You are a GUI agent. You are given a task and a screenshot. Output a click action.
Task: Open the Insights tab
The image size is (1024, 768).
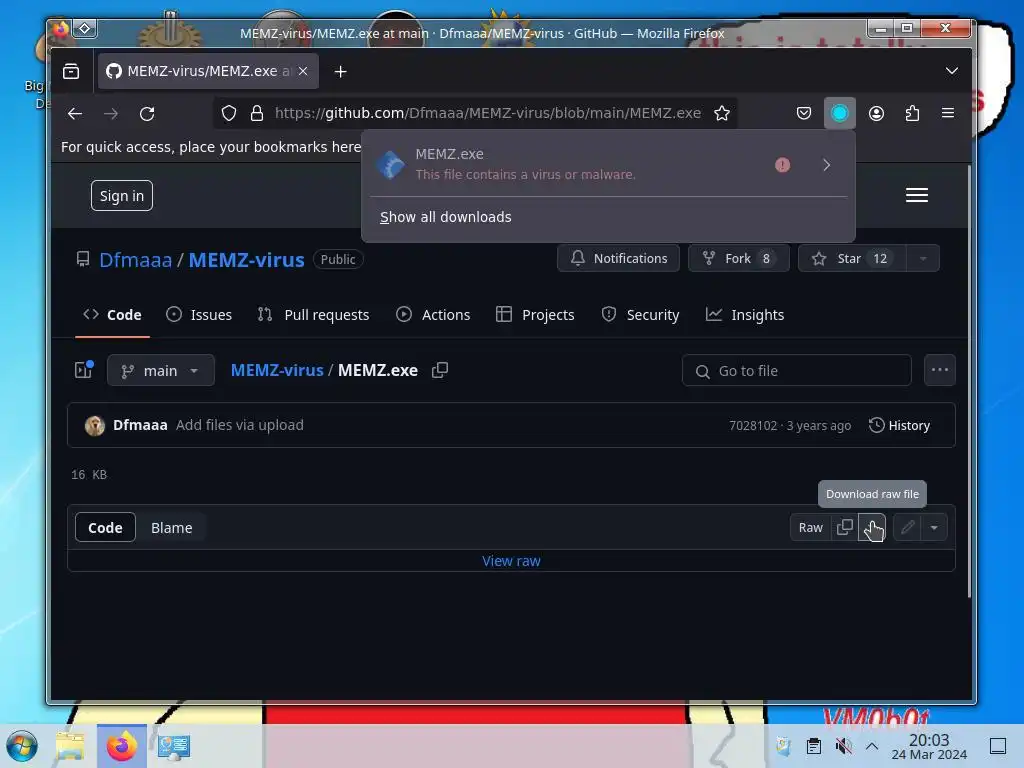point(744,315)
